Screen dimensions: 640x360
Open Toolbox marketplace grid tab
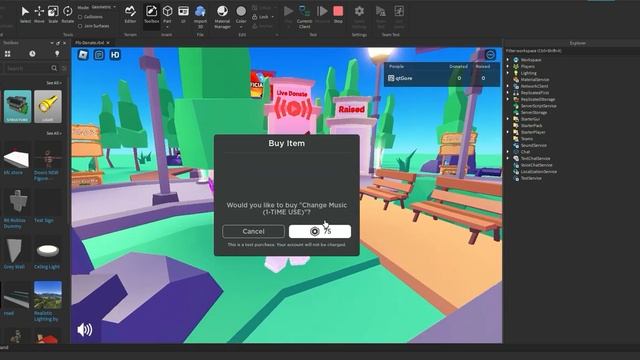tap(8, 54)
